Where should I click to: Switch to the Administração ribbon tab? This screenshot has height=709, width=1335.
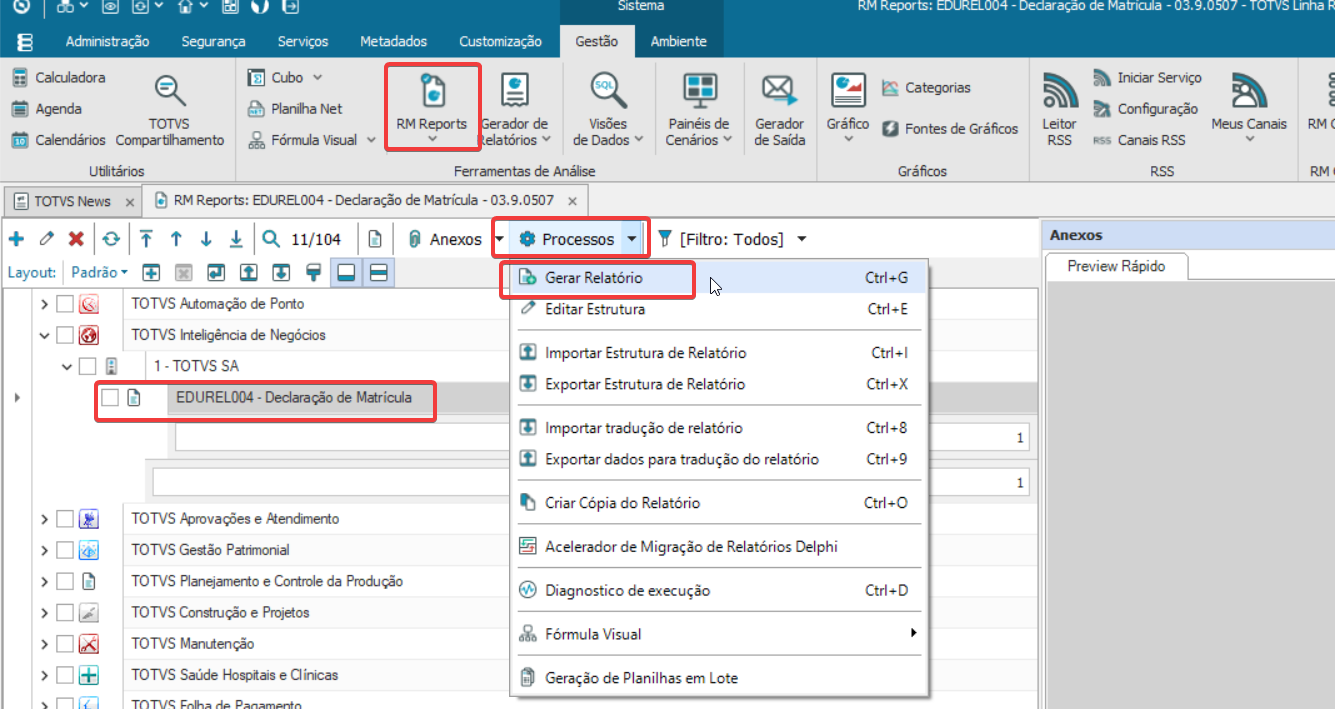[x=107, y=41]
